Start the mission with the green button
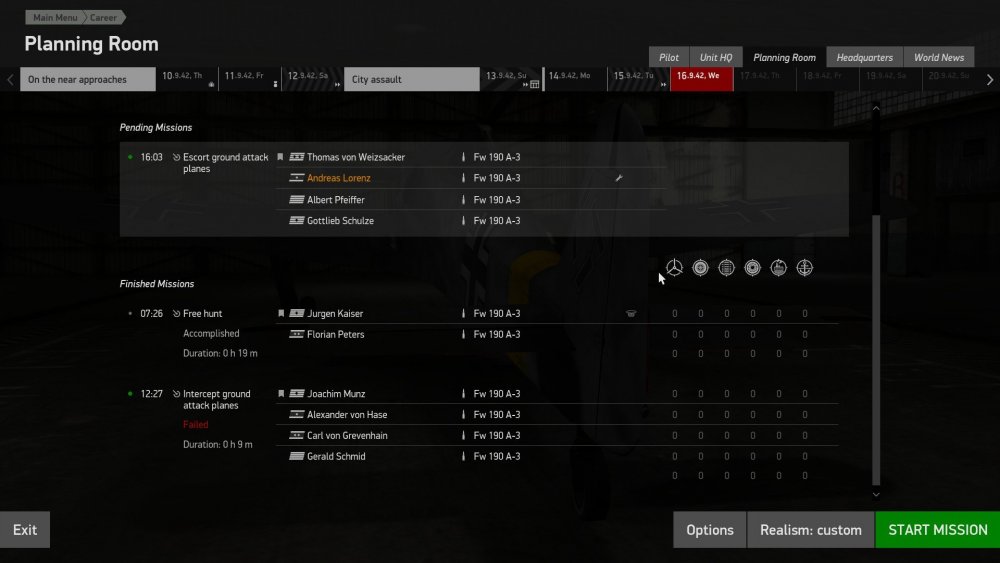 tap(938, 530)
